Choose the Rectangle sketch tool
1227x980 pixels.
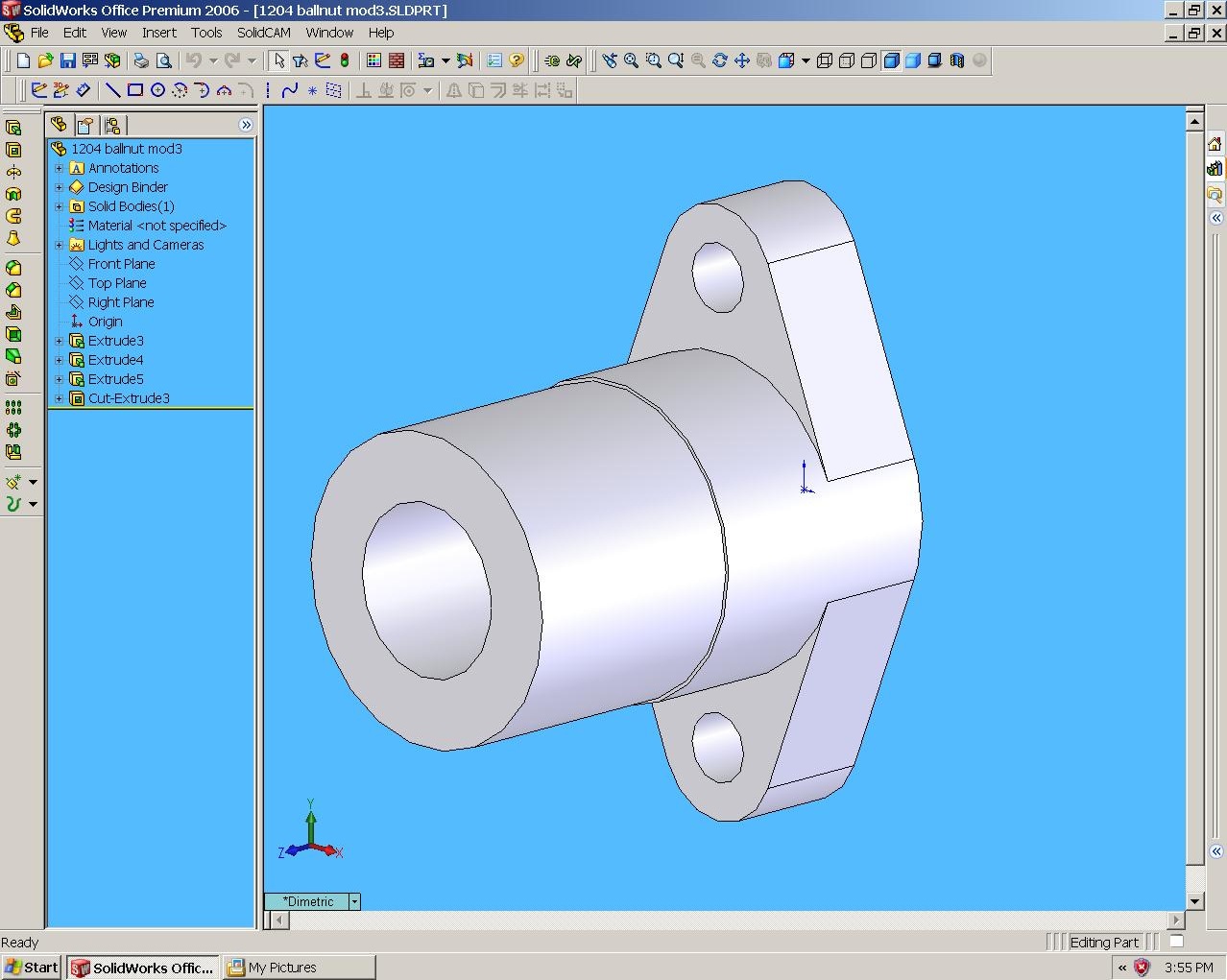135,90
